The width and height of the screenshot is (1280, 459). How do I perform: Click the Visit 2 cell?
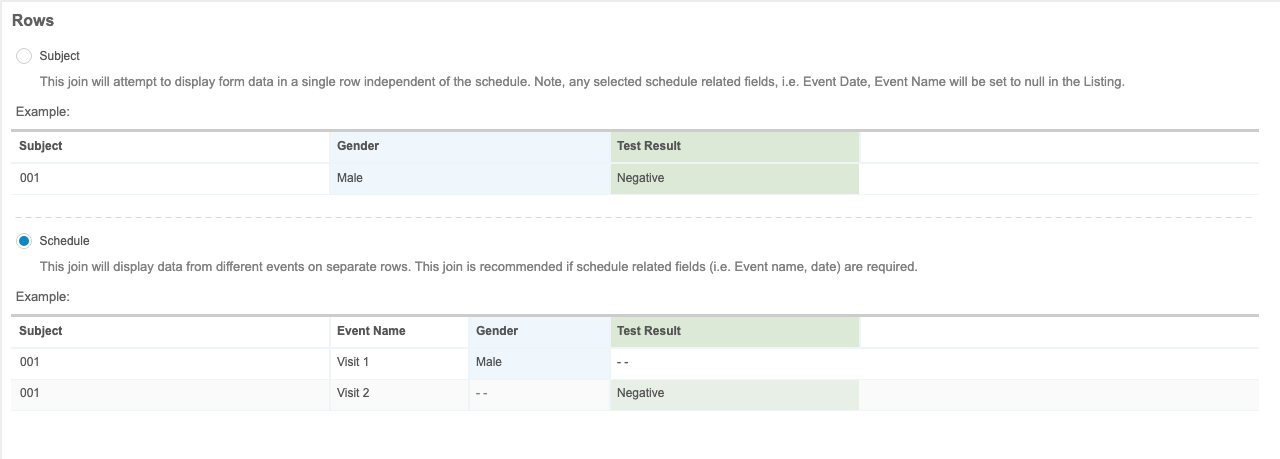coord(353,393)
